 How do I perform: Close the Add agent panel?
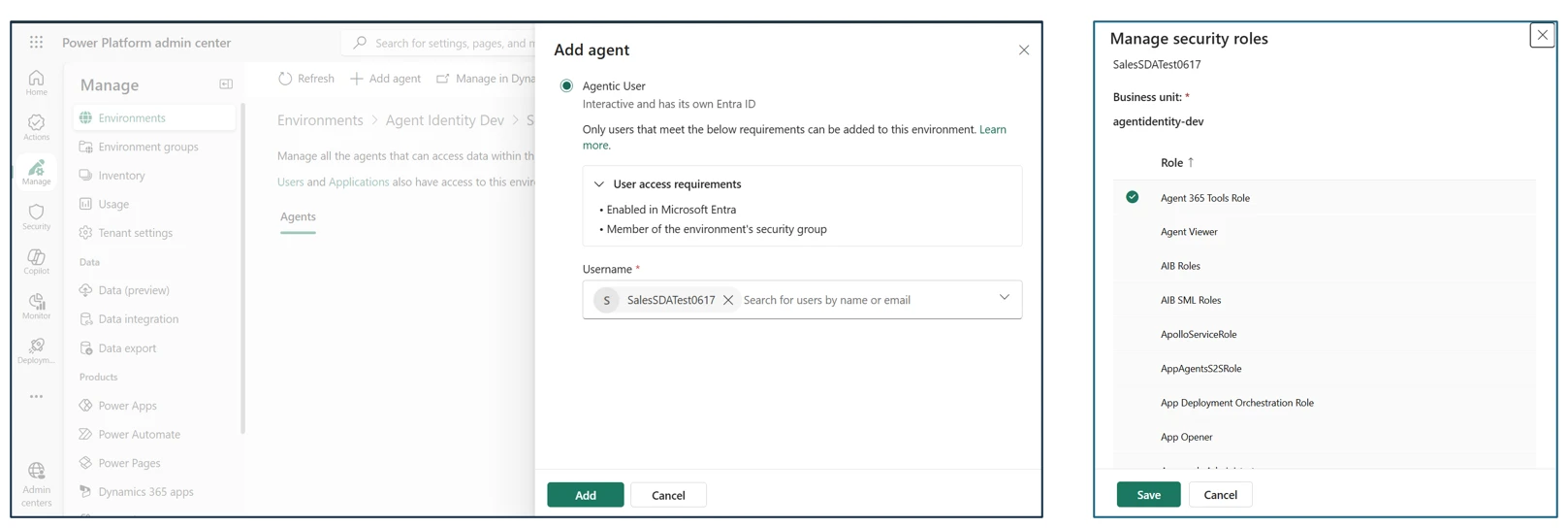pyautogui.click(x=1024, y=49)
